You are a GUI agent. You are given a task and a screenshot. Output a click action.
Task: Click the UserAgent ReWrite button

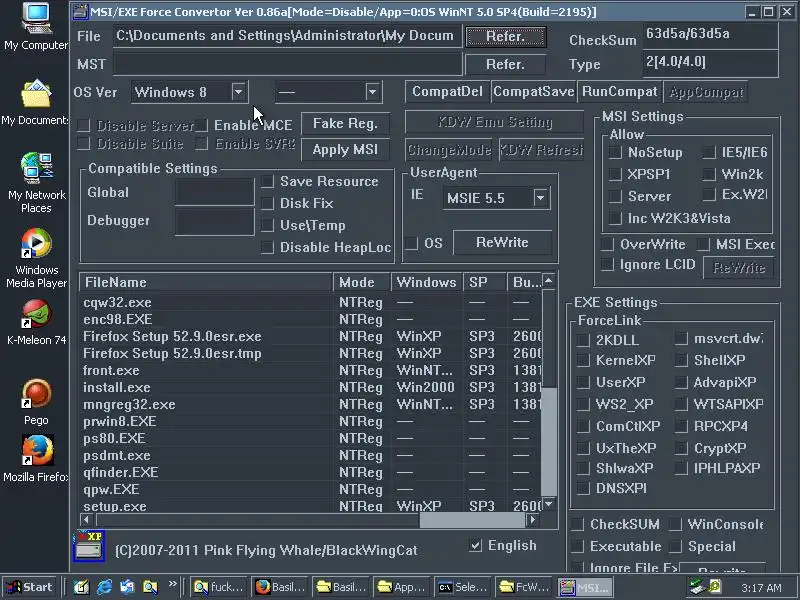tap(502, 243)
